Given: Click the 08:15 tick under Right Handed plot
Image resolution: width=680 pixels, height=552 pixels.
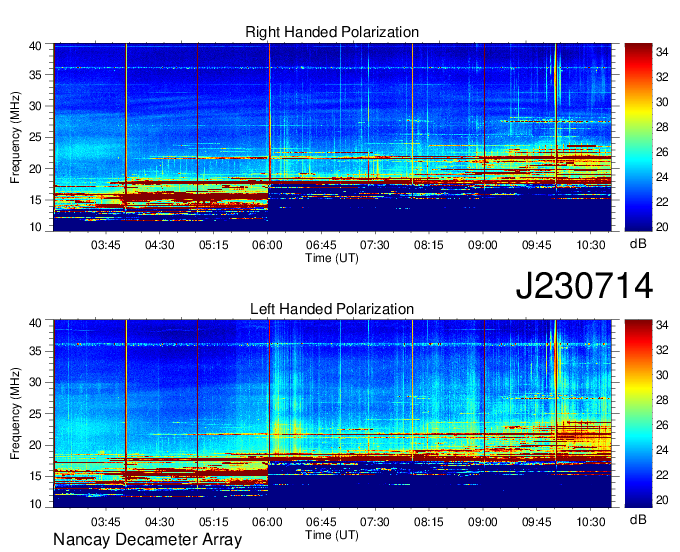Looking at the screenshot, I should [x=428, y=245].
